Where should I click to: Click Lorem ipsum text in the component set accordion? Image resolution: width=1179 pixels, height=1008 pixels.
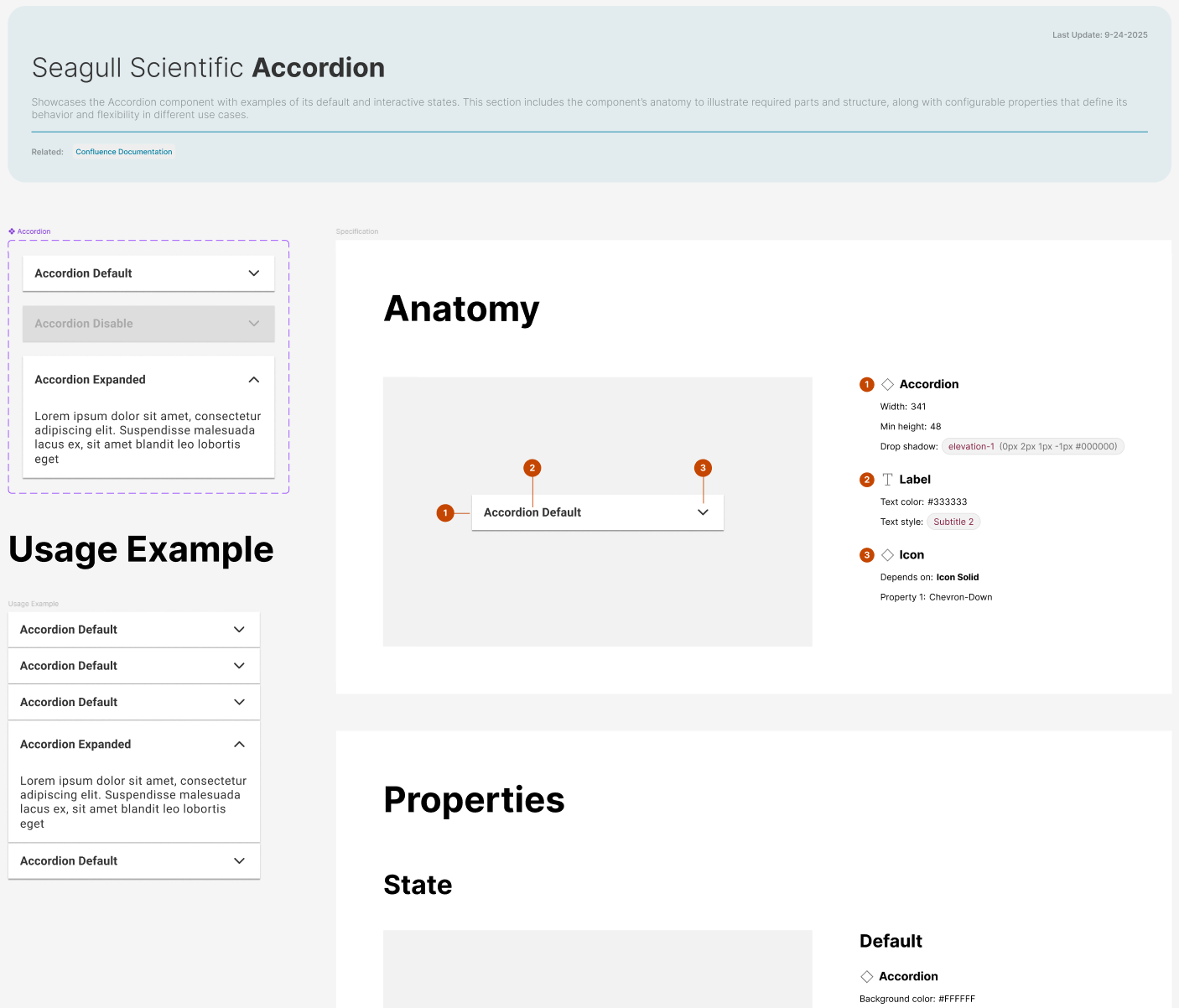point(148,438)
